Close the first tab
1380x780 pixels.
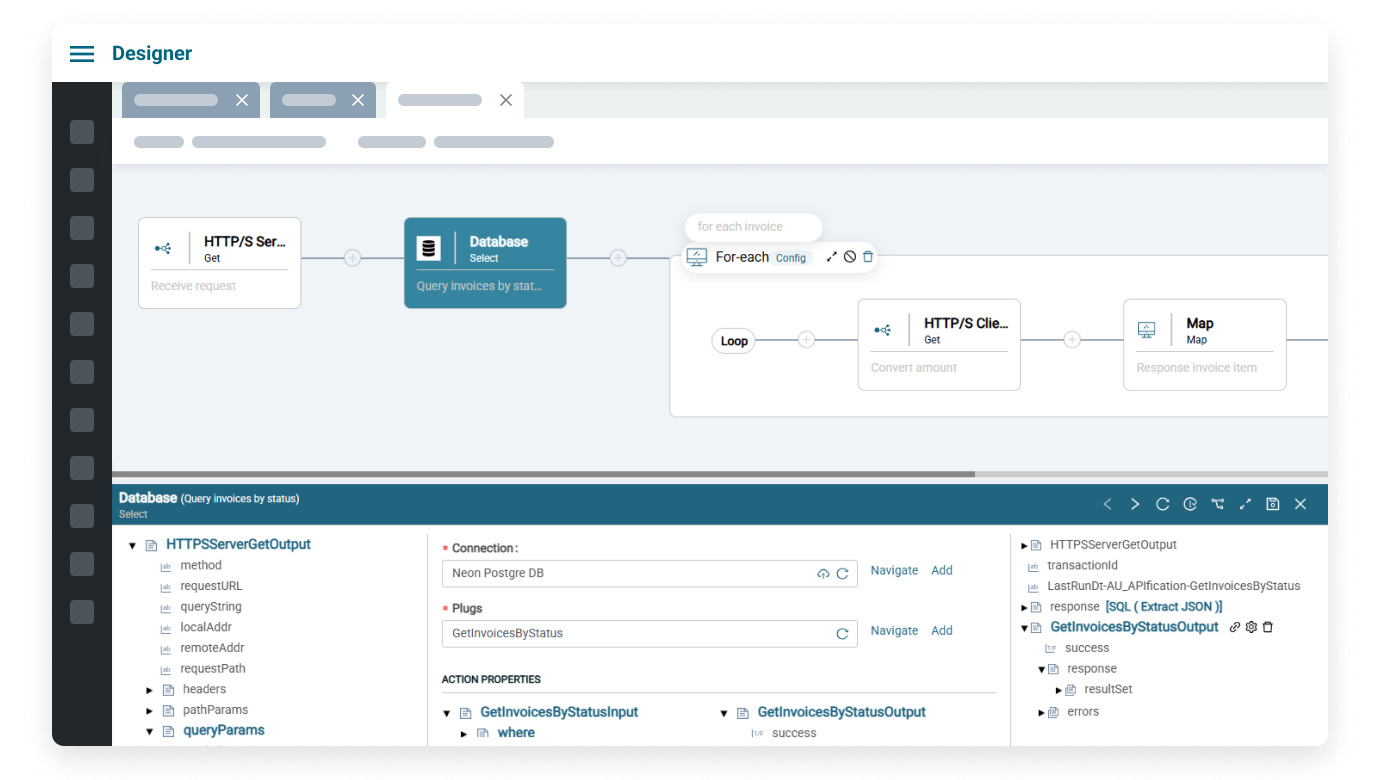pos(242,100)
